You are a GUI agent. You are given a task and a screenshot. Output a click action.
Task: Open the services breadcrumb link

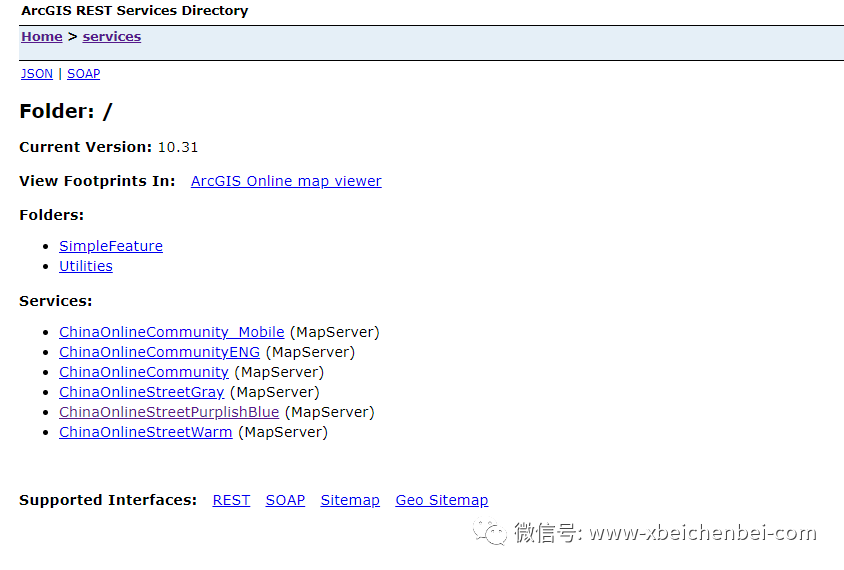111,37
